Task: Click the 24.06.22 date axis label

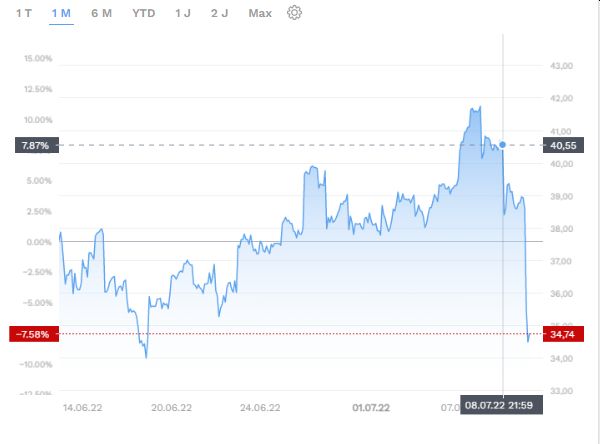Action: click(259, 408)
